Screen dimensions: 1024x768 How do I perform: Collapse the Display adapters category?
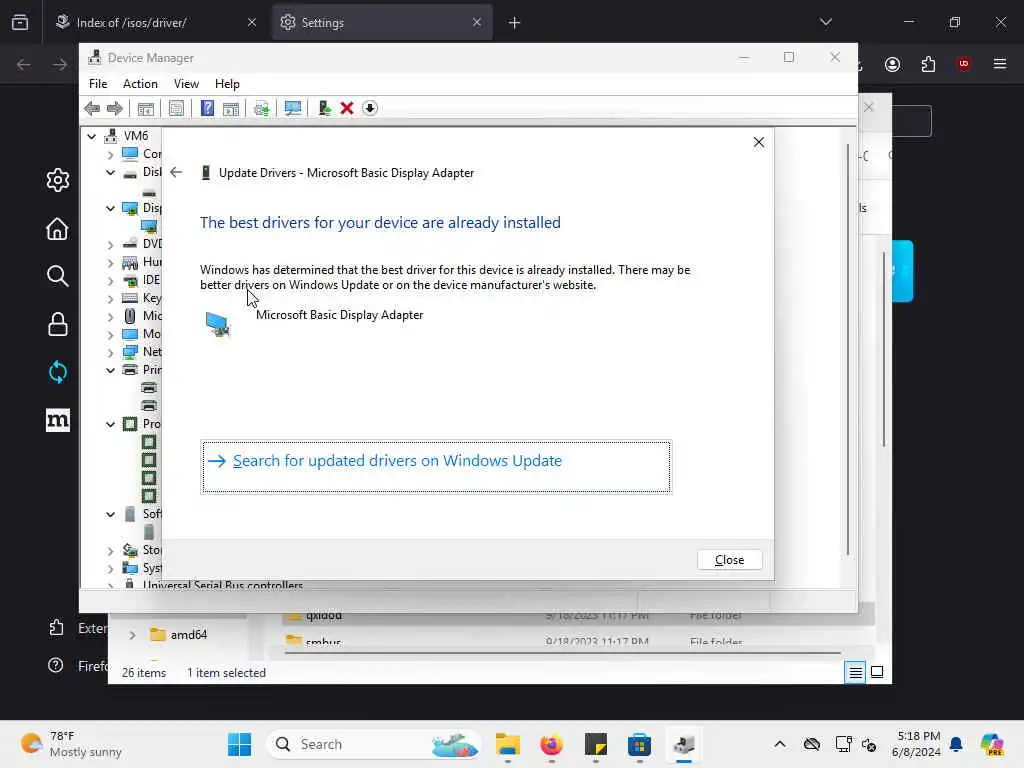(110, 208)
